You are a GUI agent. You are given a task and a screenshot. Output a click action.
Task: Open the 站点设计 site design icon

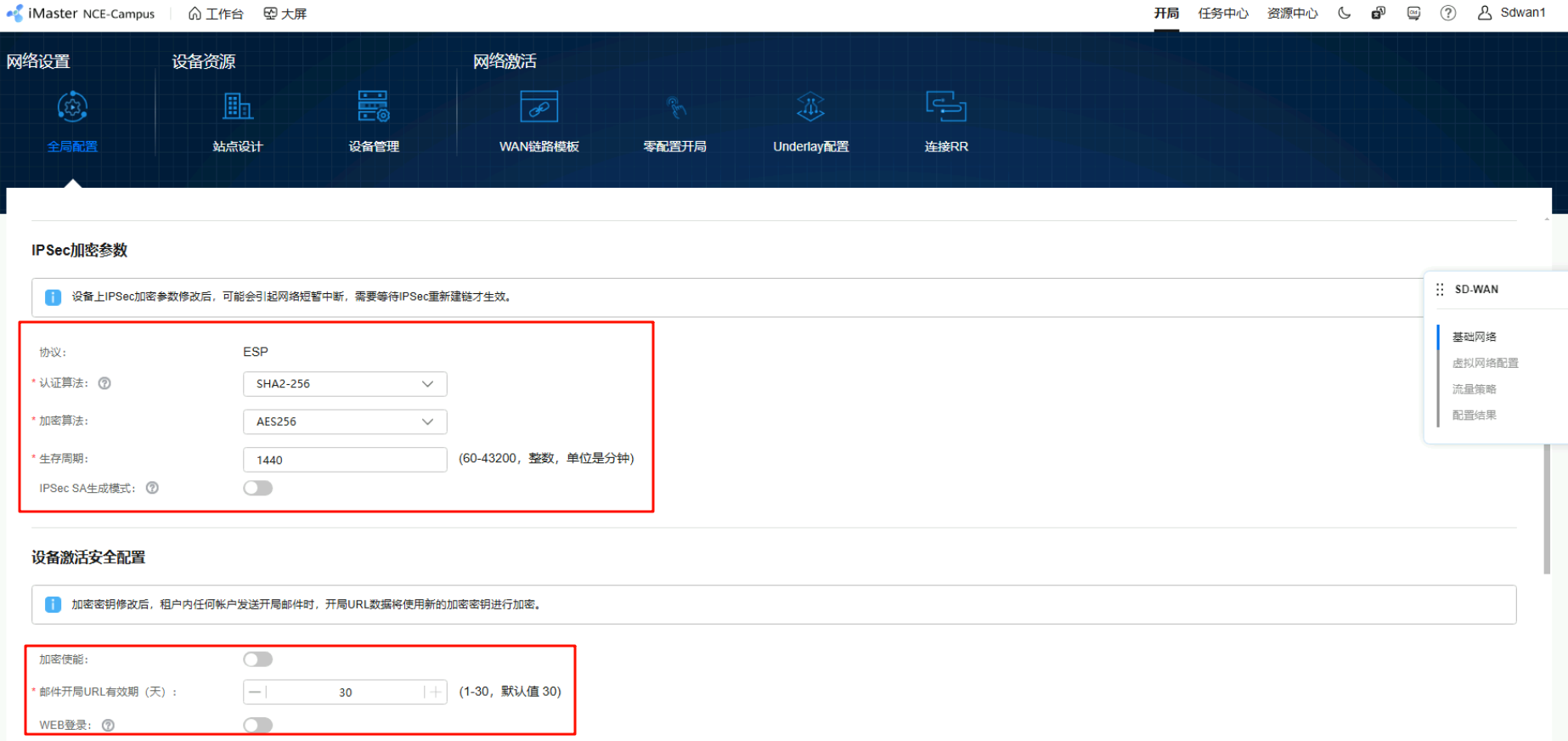click(x=237, y=108)
